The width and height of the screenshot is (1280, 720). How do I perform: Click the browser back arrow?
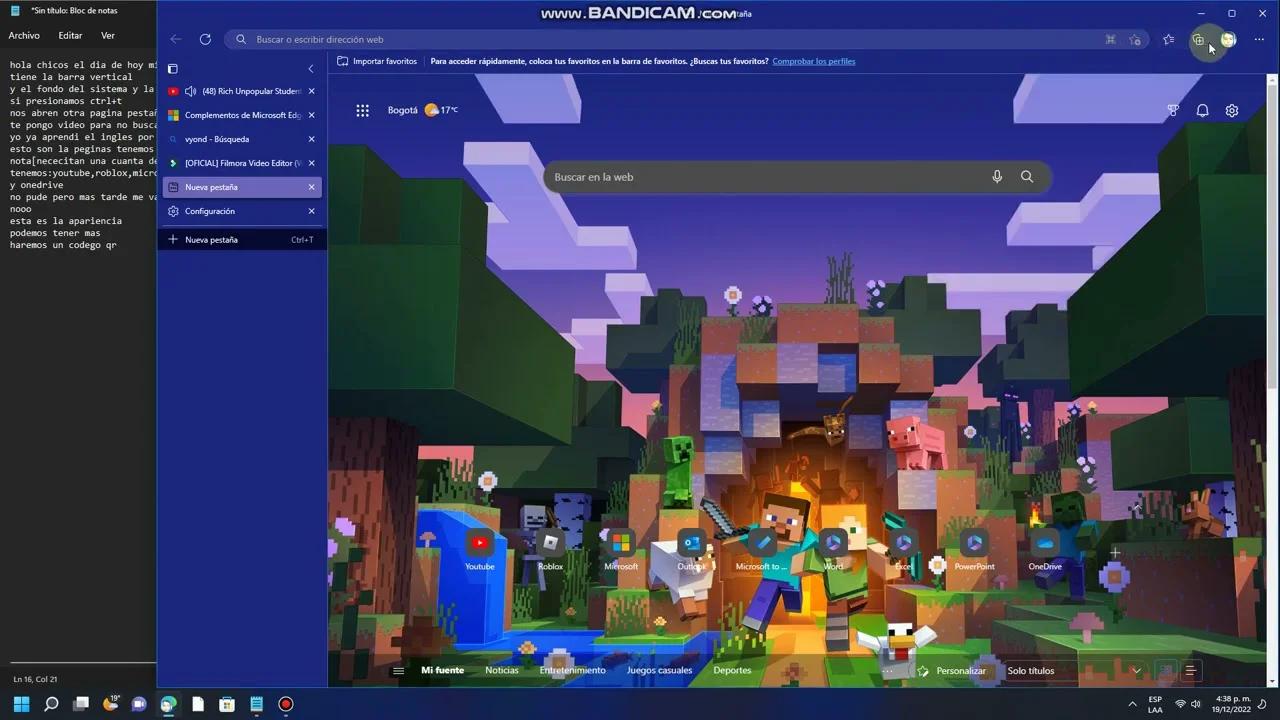coord(176,39)
